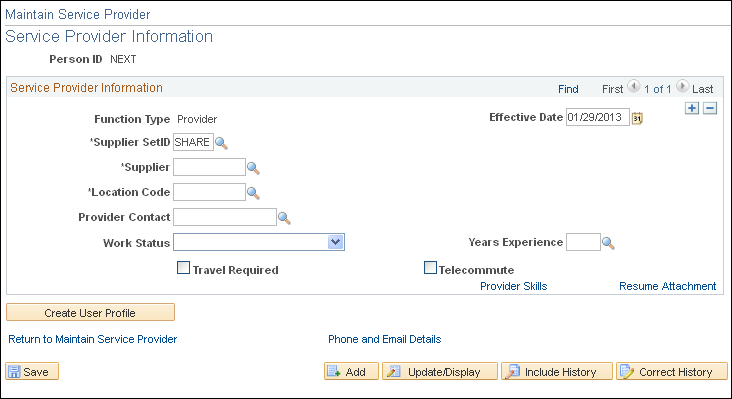Click the Function Type value Provider
Screen dimensions: 732x399
click(x=197, y=119)
